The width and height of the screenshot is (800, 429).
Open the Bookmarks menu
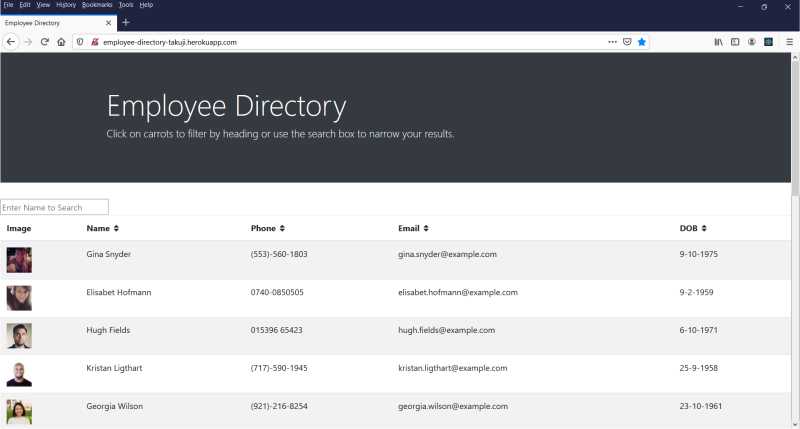coord(97,5)
